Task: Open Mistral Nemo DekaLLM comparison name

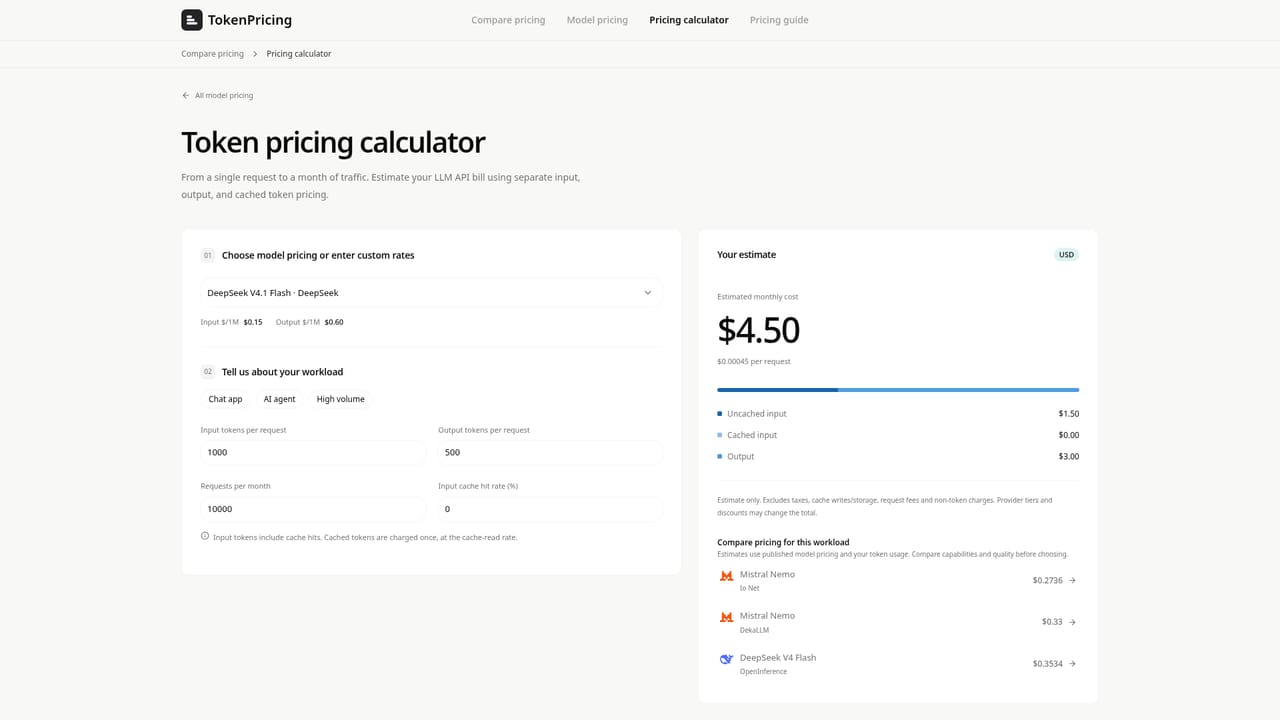Action: 767,616
